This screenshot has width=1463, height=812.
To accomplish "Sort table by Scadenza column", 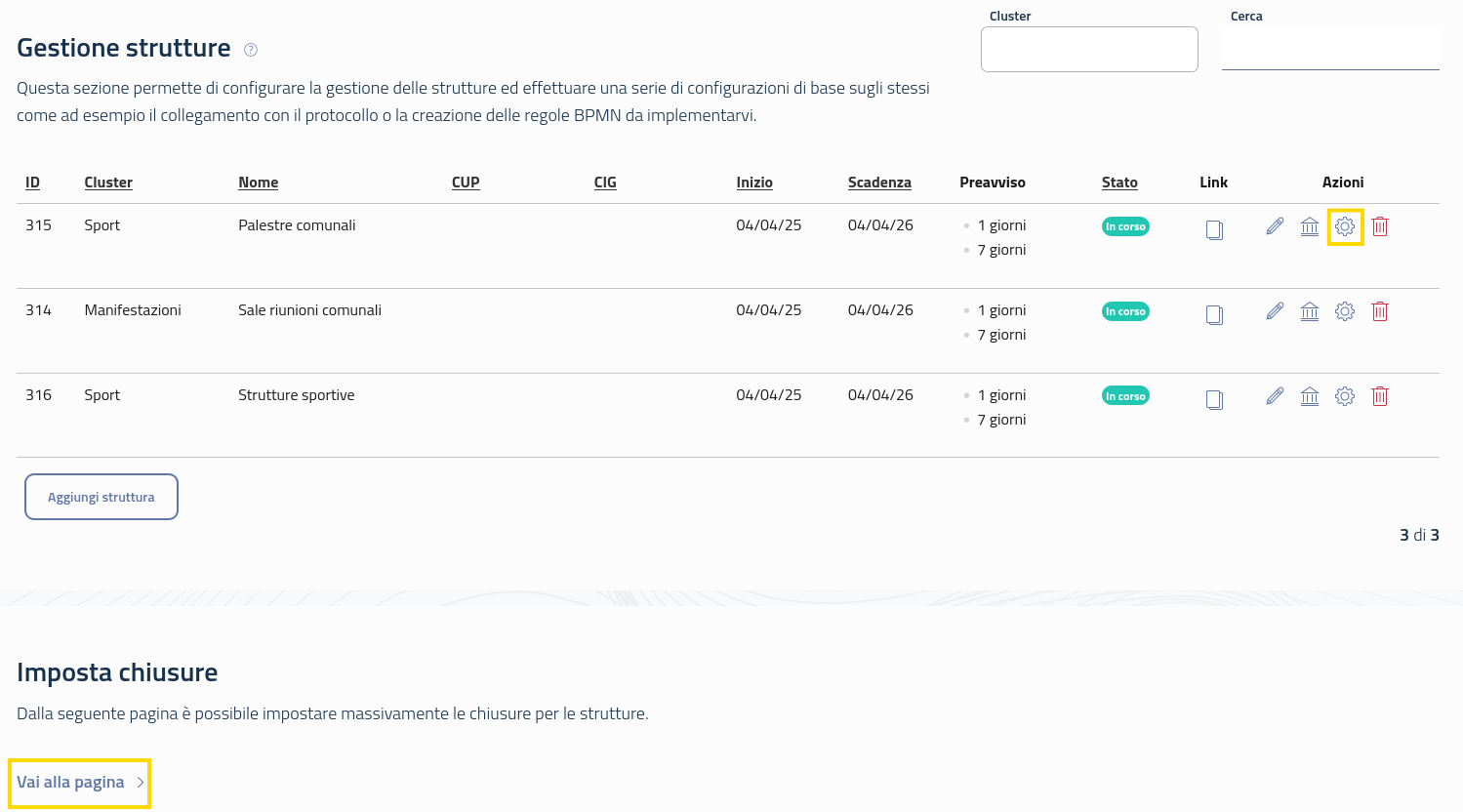I will (x=879, y=183).
